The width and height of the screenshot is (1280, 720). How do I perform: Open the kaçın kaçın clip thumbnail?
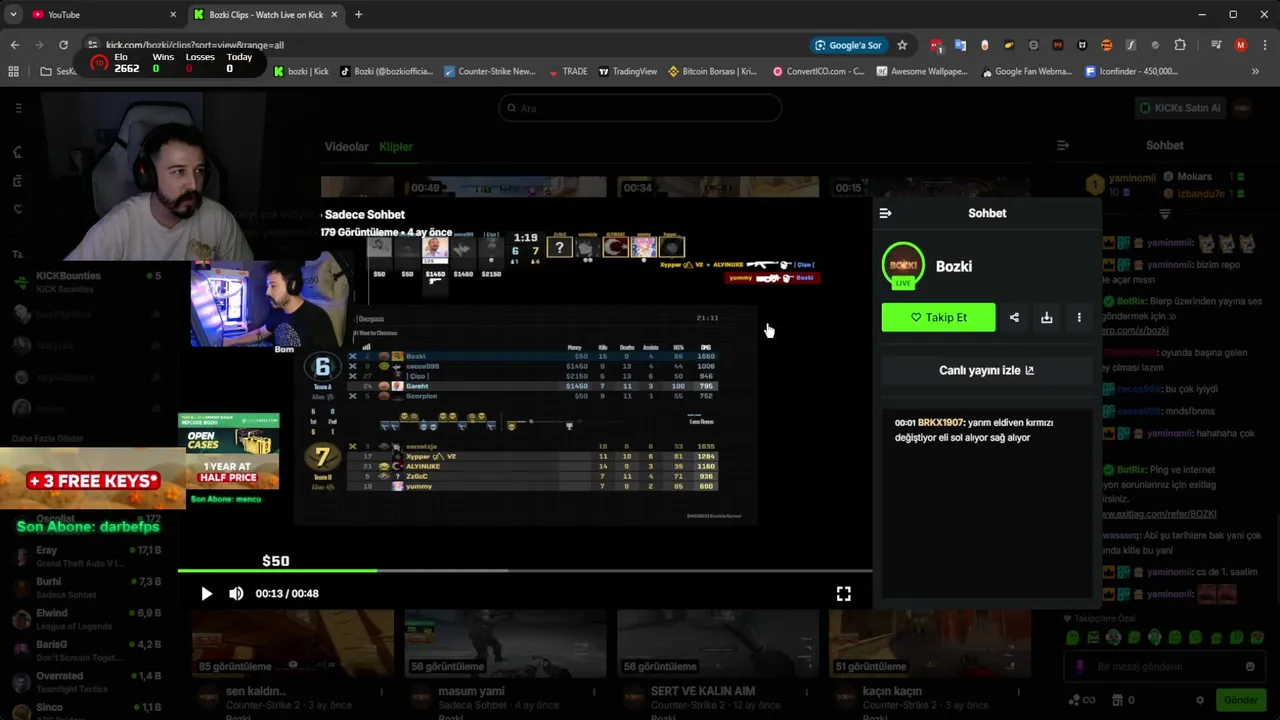click(930, 643)
